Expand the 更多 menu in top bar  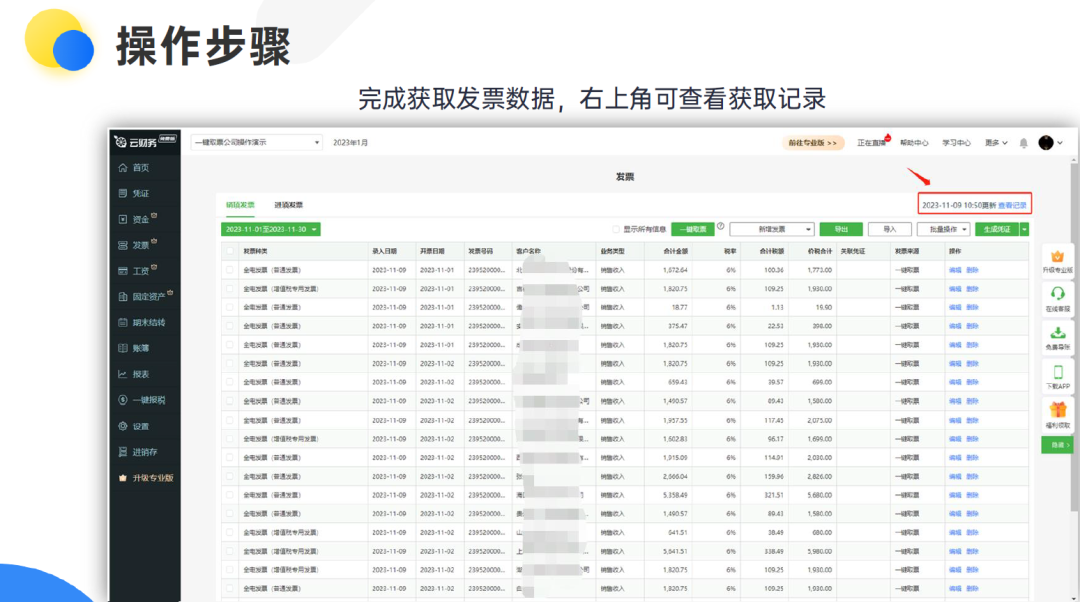pos(996,143)
